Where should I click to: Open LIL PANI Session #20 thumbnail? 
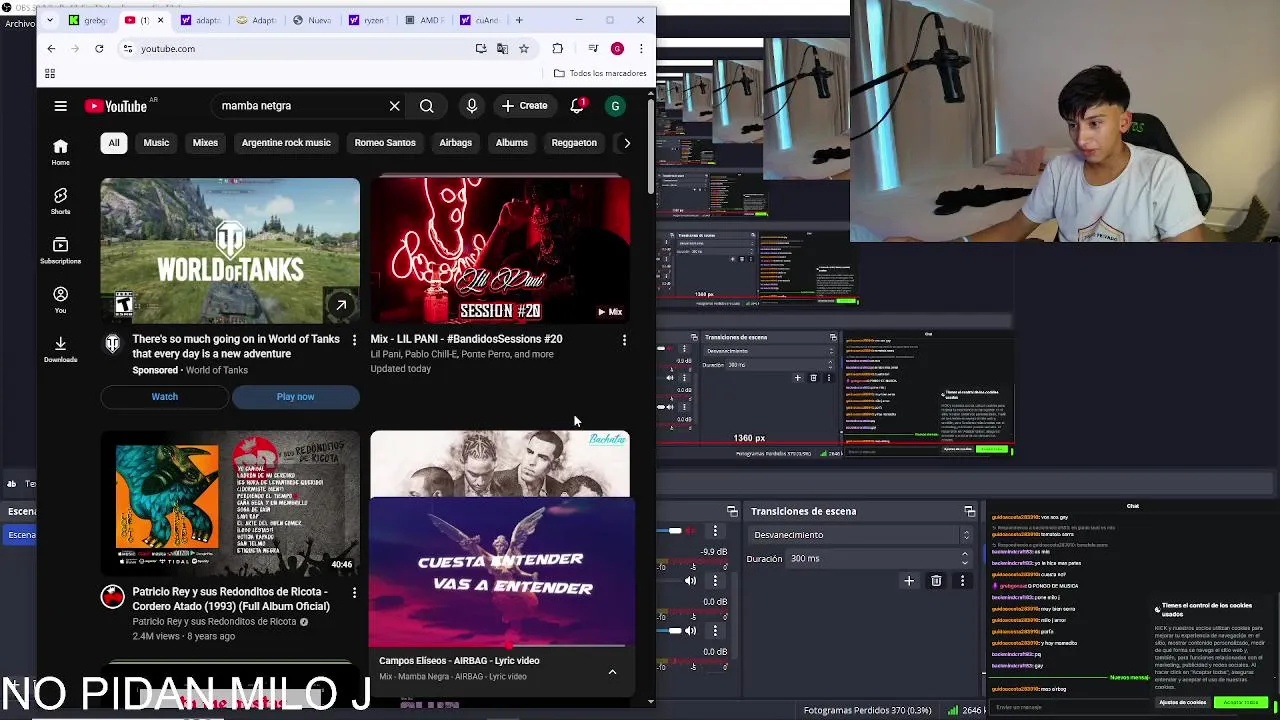[x=500, y=251]
